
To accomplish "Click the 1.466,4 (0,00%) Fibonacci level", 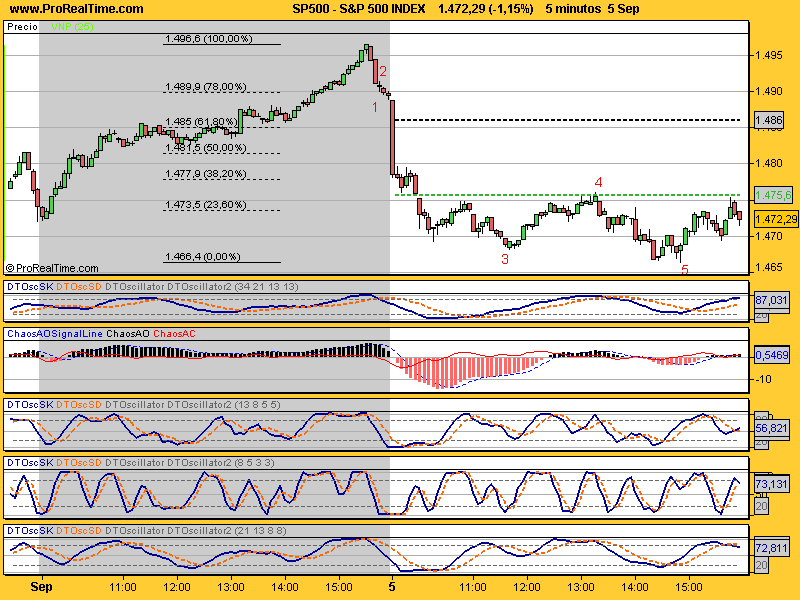I will point(203,257).
